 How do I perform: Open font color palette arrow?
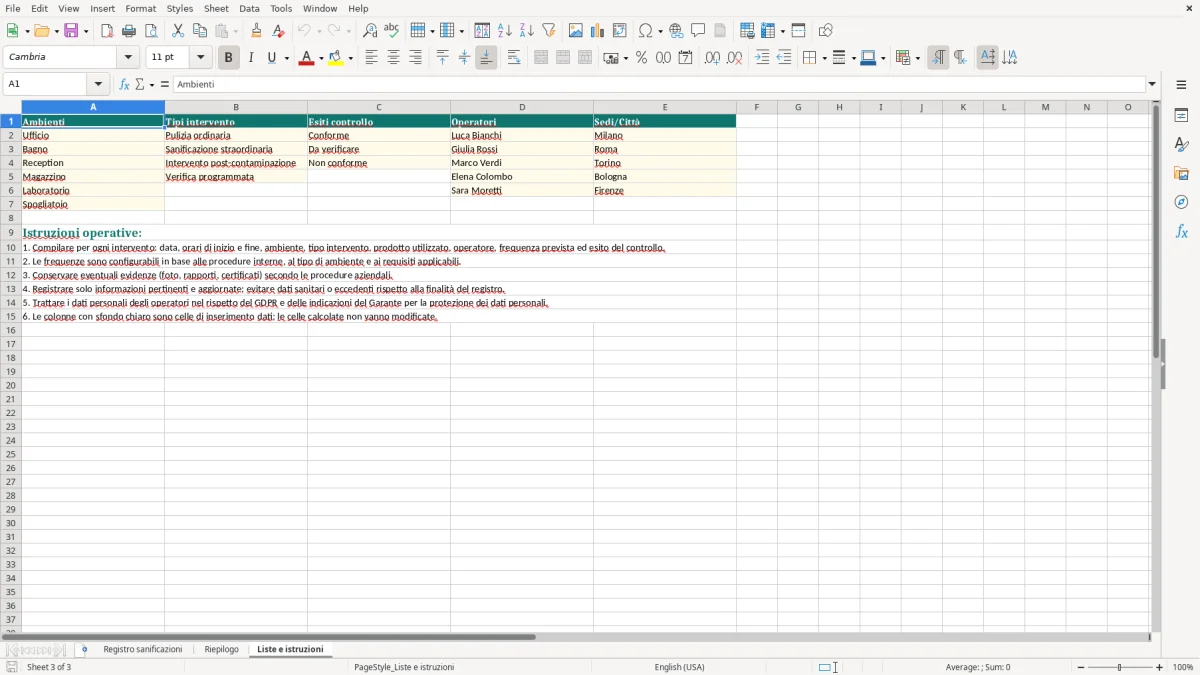(321, 58)
